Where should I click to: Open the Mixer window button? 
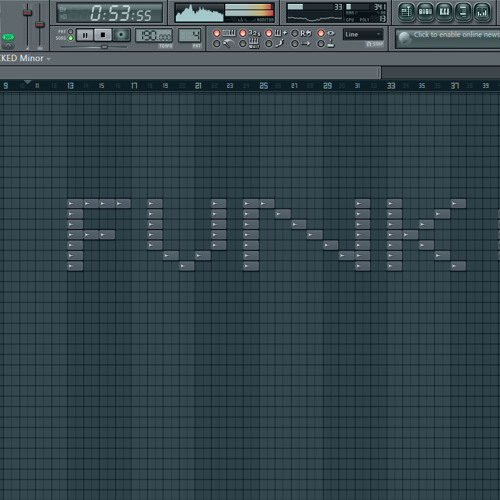tap(482, 12)
